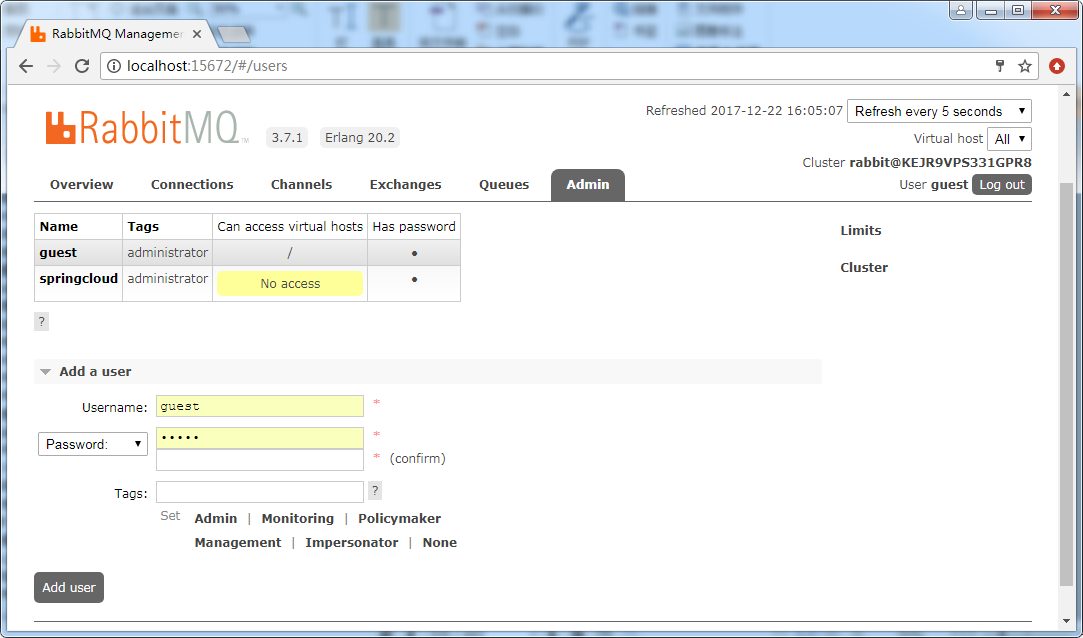Viewport: 1083px width, 638px height.
Task: Click the Erlang 20.2 label
Action: click(x=360, y=137)
